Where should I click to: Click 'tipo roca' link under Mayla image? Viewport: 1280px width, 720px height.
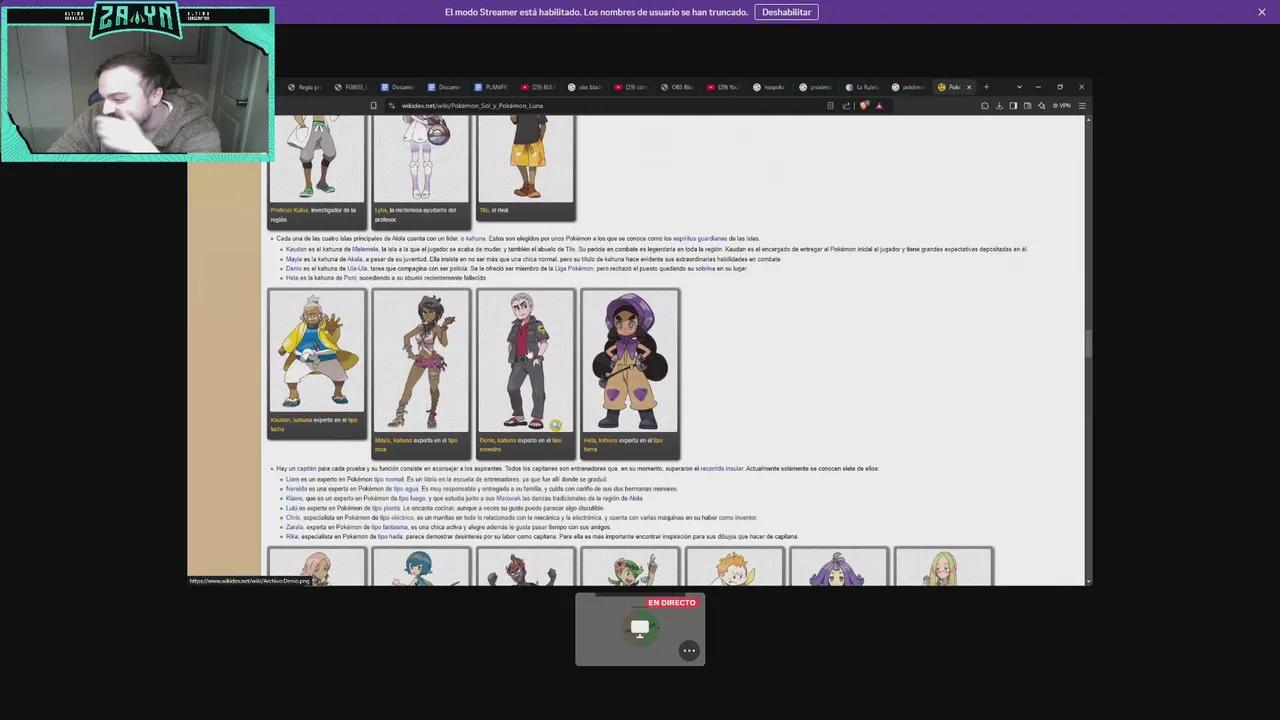(416, 444)
